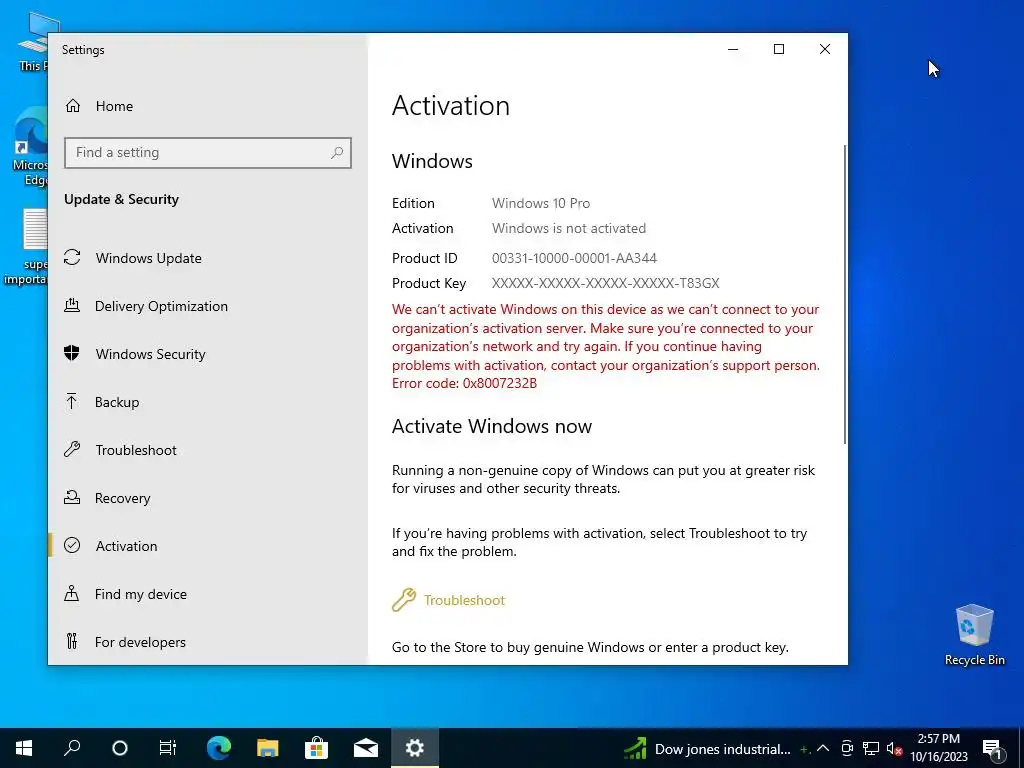Maximize the Settings window
This screenshot has height=768, width=1024.
(x=778, y=49)
